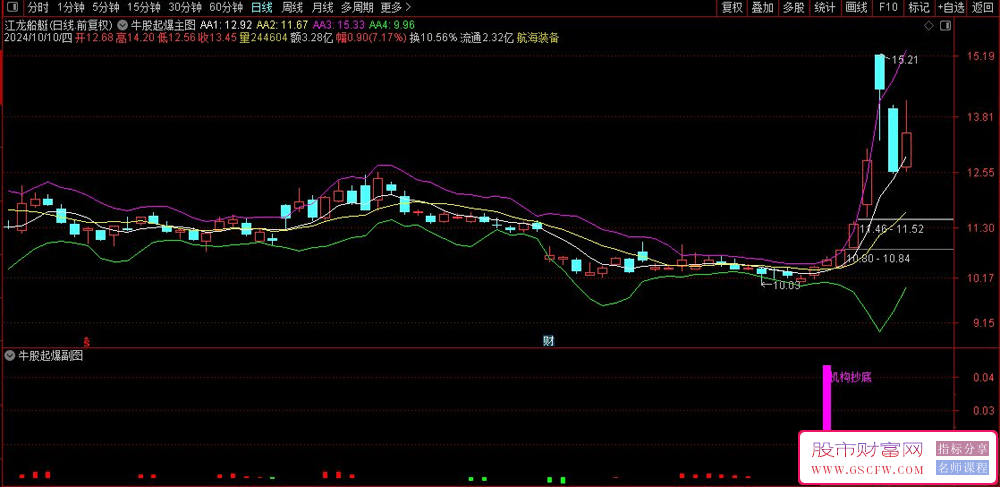The width and height of the screenshot is (1000, 487).
Task: Click the diamond icon below the toolbar
Action: pyautogui.click(x=930, y=24)
